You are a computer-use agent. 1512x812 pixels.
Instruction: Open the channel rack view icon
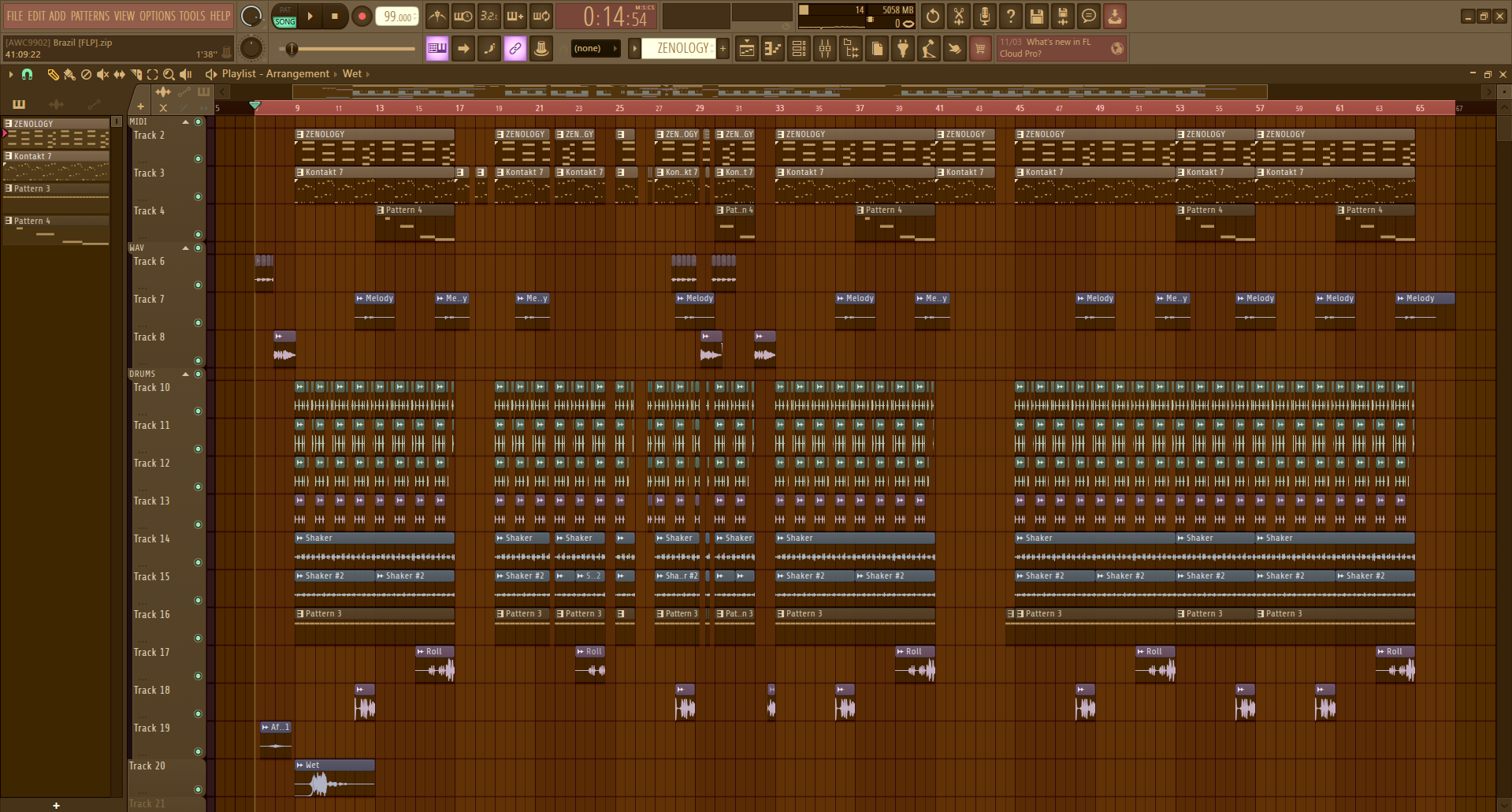click(x=799, y=49)
